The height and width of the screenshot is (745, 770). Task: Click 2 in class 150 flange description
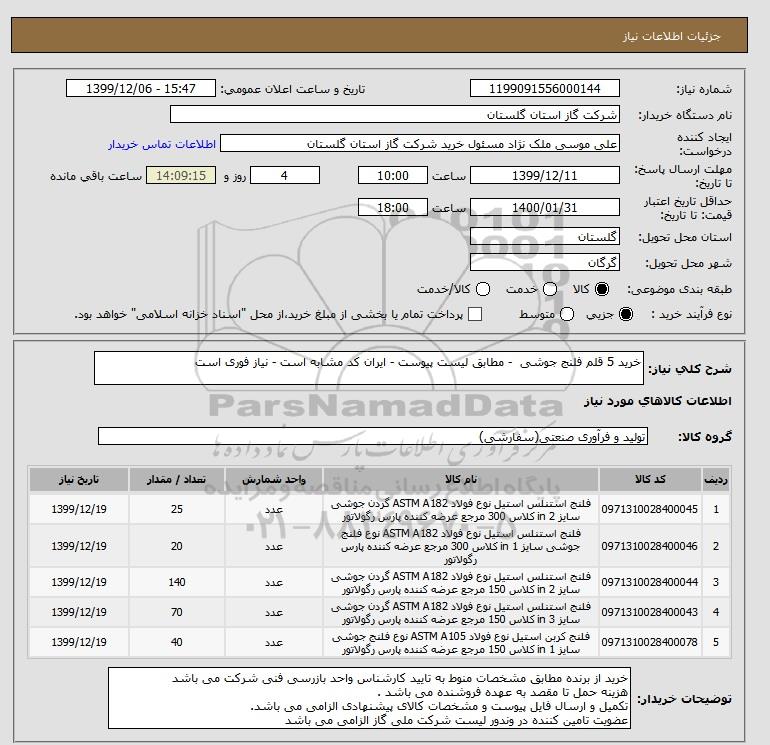461,582
